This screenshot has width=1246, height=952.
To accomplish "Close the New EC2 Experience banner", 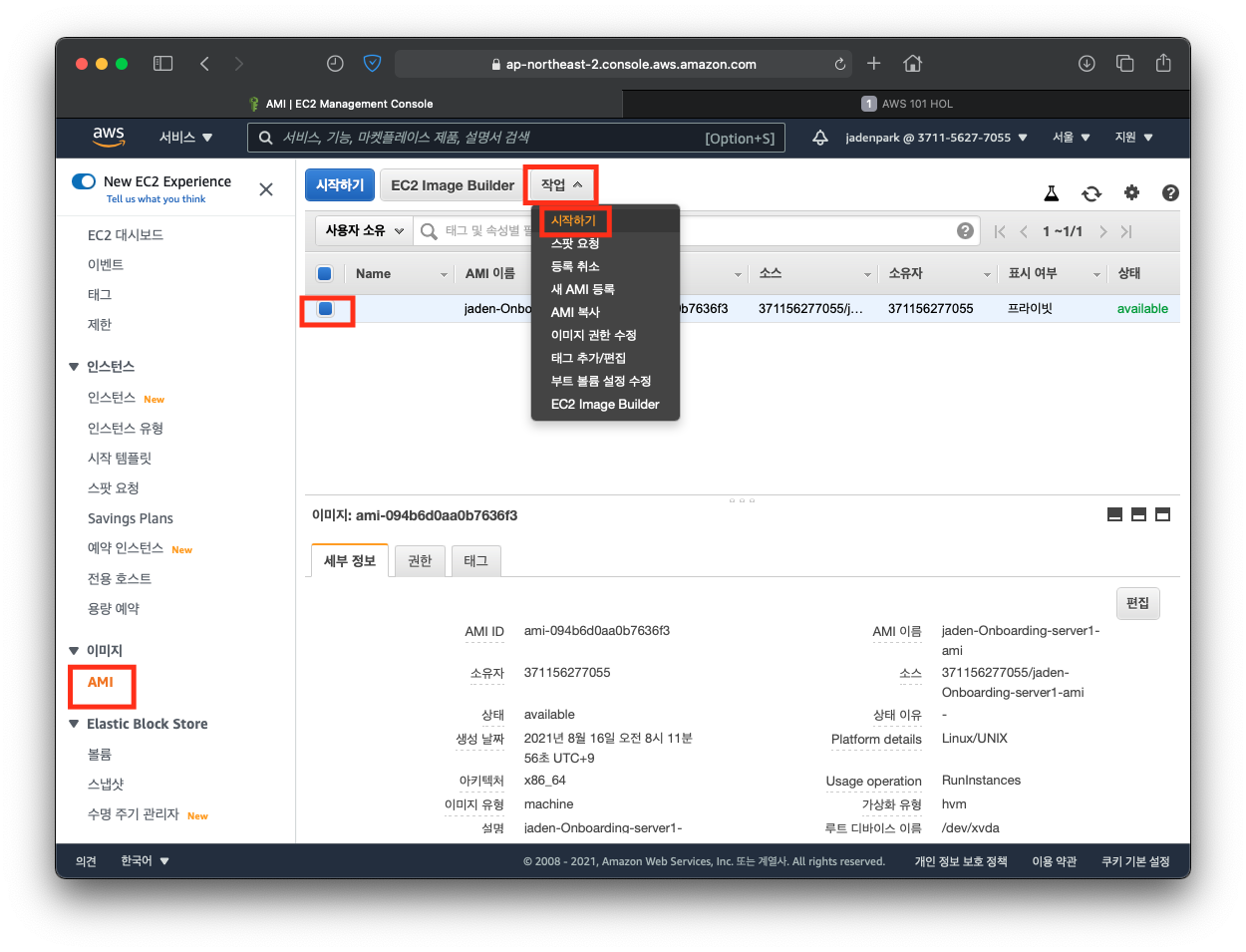I will coord(266,189).
